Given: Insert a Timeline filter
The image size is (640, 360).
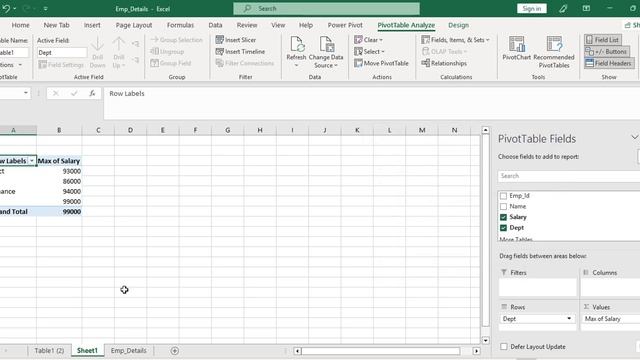Looking at the screenshot, I should pyautogui.click(x=240, y=51).
